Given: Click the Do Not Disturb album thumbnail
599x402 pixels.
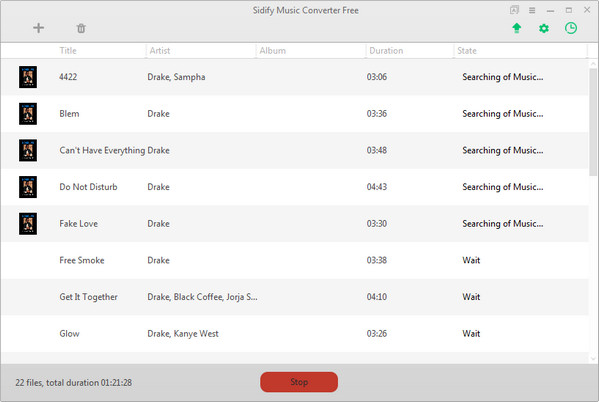Looking at the screenshot, I should 28,187.
